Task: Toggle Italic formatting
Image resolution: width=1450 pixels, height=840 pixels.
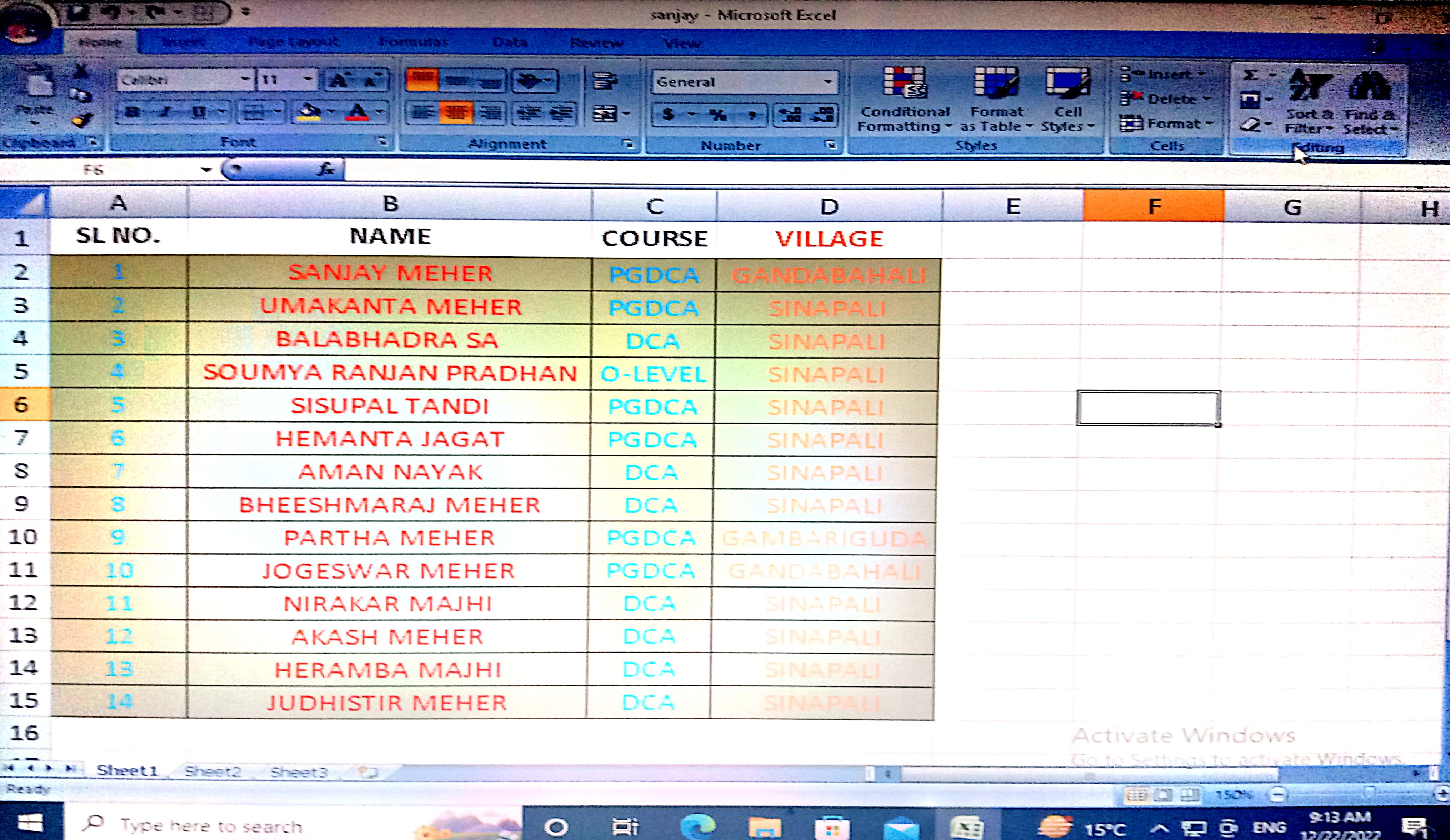Action: click(165, 112)
